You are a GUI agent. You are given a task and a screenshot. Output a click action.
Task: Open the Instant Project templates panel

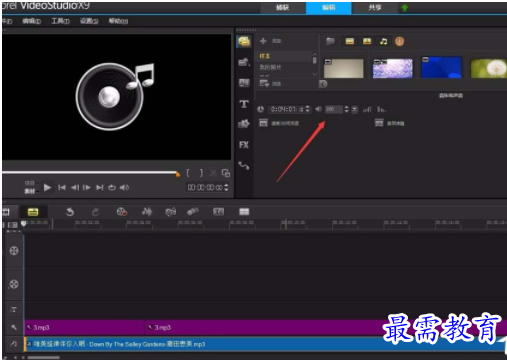pos(244,62)
